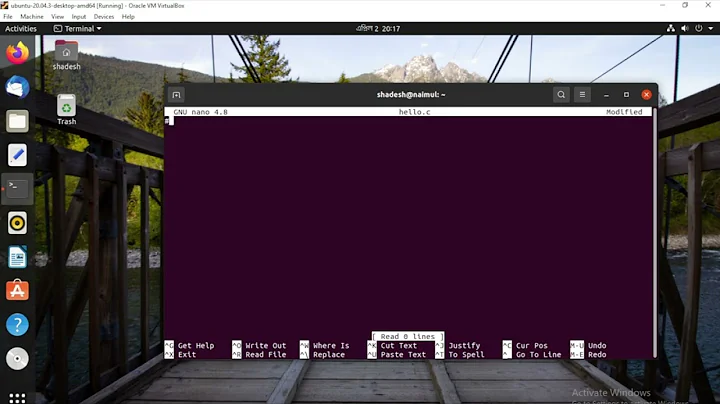
Task: Select the Terminal icon in the dock
Action: click(17, 189)
